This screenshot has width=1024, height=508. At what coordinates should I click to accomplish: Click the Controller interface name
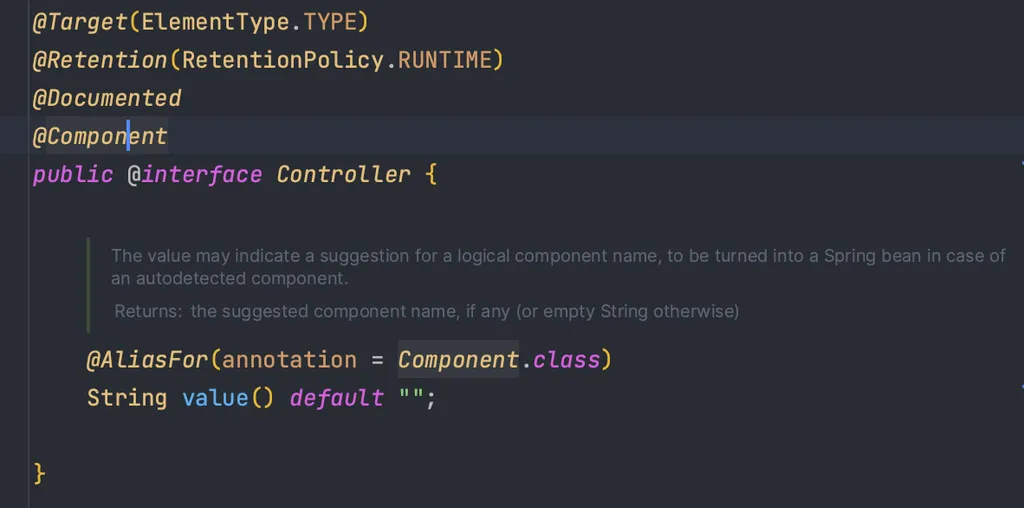coord(344,174)
